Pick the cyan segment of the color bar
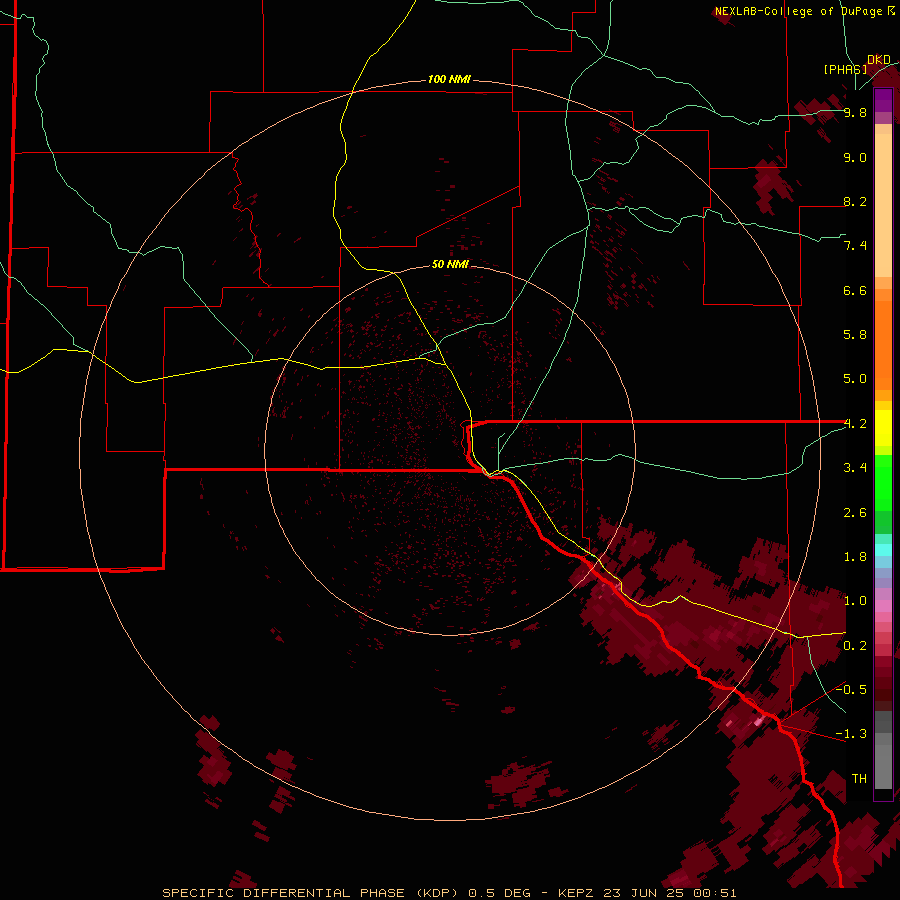Screen dimensions: 900x900 pos(883,550)
